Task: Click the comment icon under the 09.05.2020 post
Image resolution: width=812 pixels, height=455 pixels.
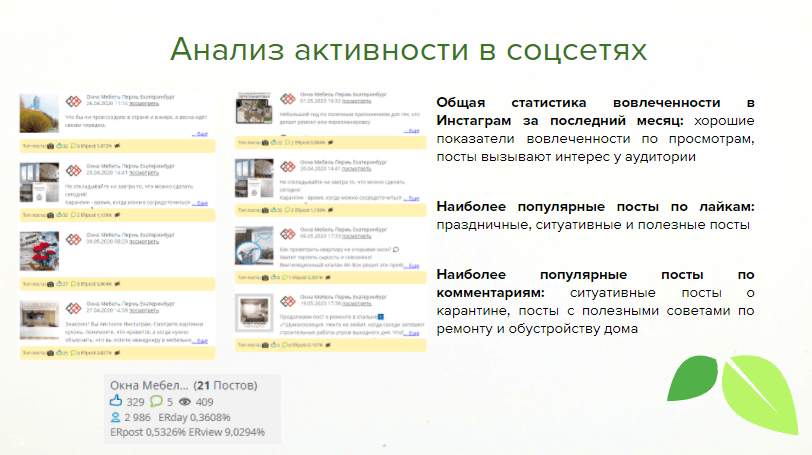Action: click(73, 284)
